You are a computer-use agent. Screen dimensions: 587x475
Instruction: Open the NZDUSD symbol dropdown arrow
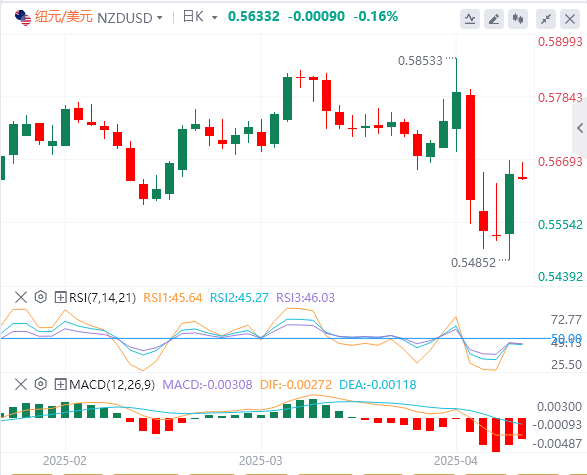(160, 18)
